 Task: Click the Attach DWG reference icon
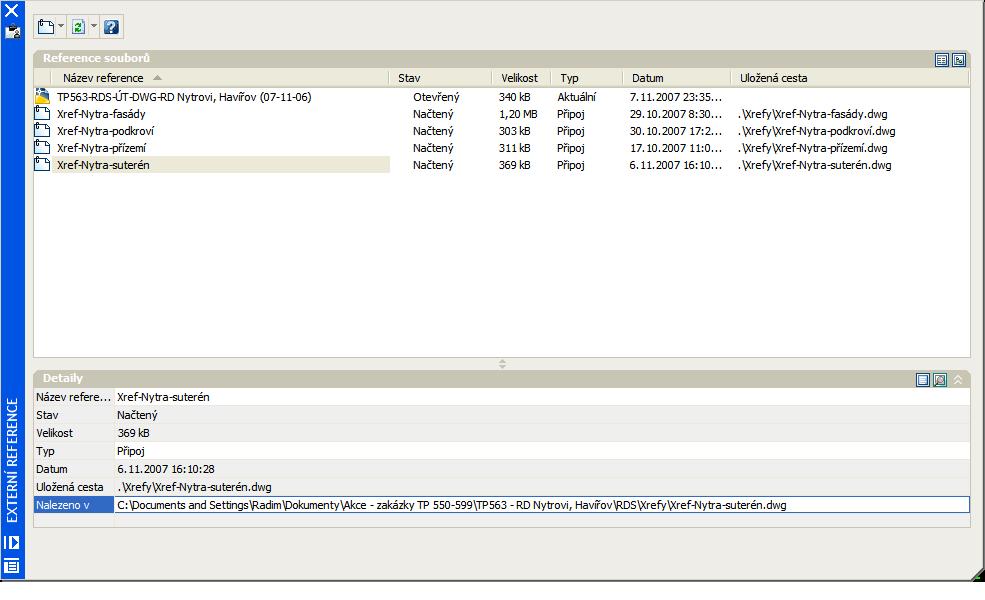[46, 27]
